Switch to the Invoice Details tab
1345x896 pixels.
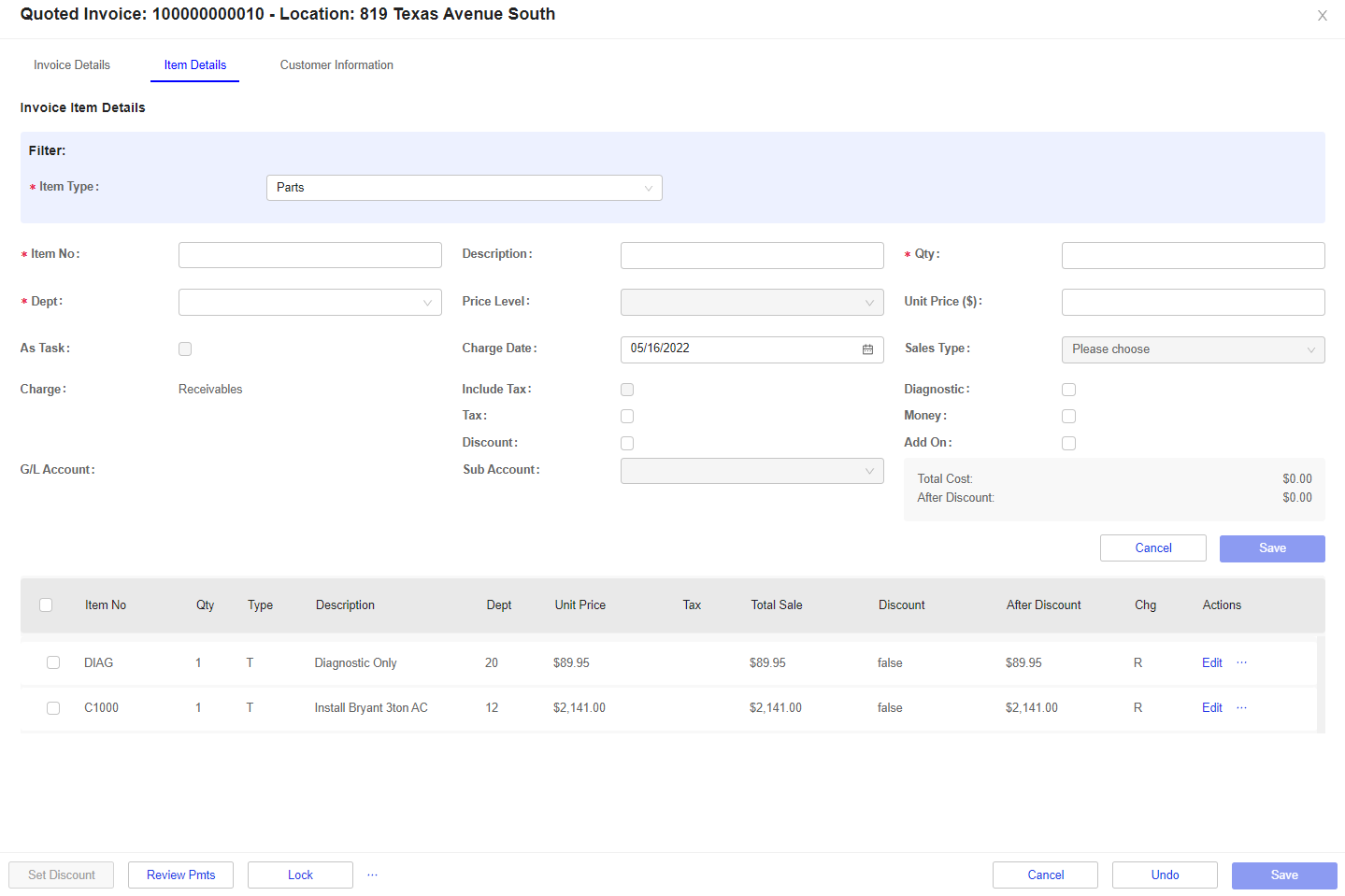pyautogui.click(x=72, y=64)
